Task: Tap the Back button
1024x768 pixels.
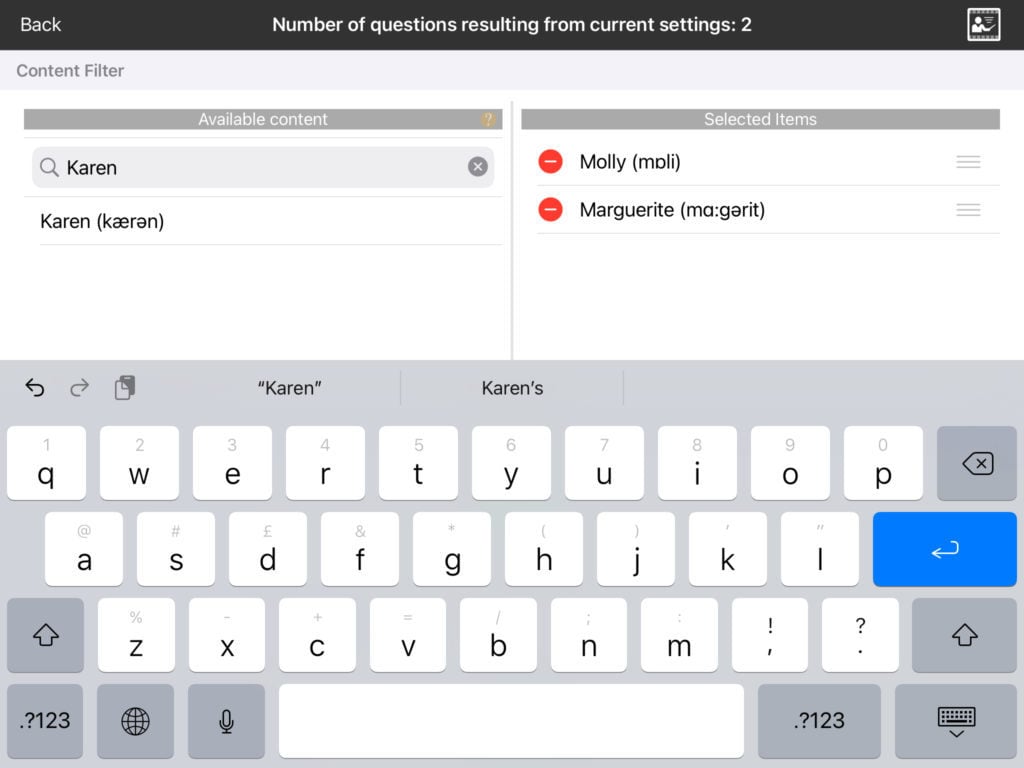Action: click(40, 25)
